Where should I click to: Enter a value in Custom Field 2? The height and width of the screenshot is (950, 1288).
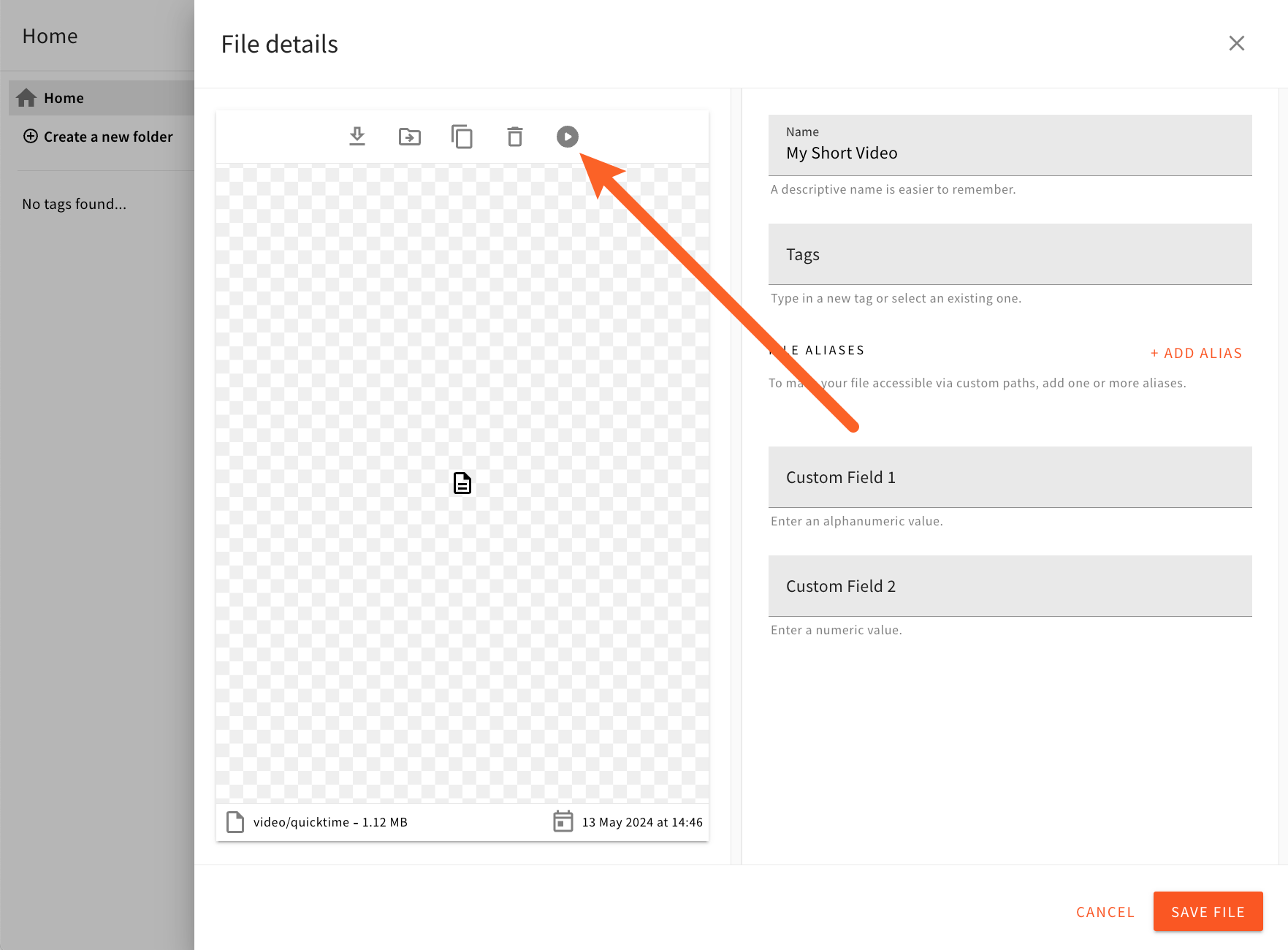point(1010,586)
